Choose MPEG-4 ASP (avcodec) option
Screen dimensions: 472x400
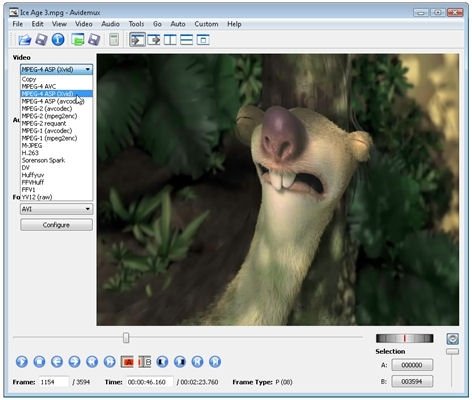(x=57, y=101)
